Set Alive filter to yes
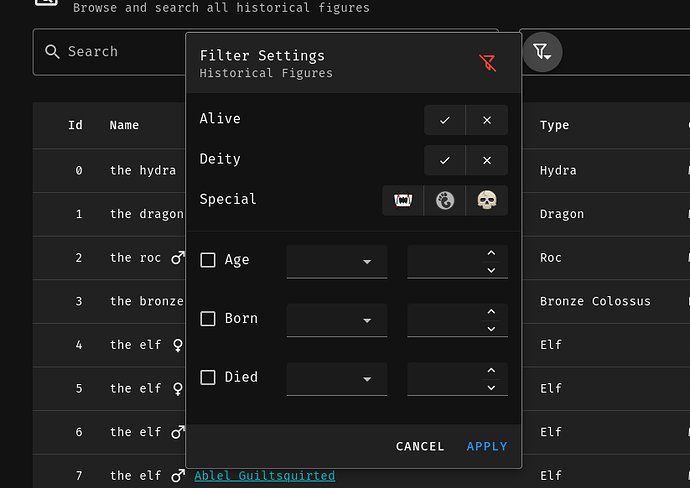 [x=444, y=120]
